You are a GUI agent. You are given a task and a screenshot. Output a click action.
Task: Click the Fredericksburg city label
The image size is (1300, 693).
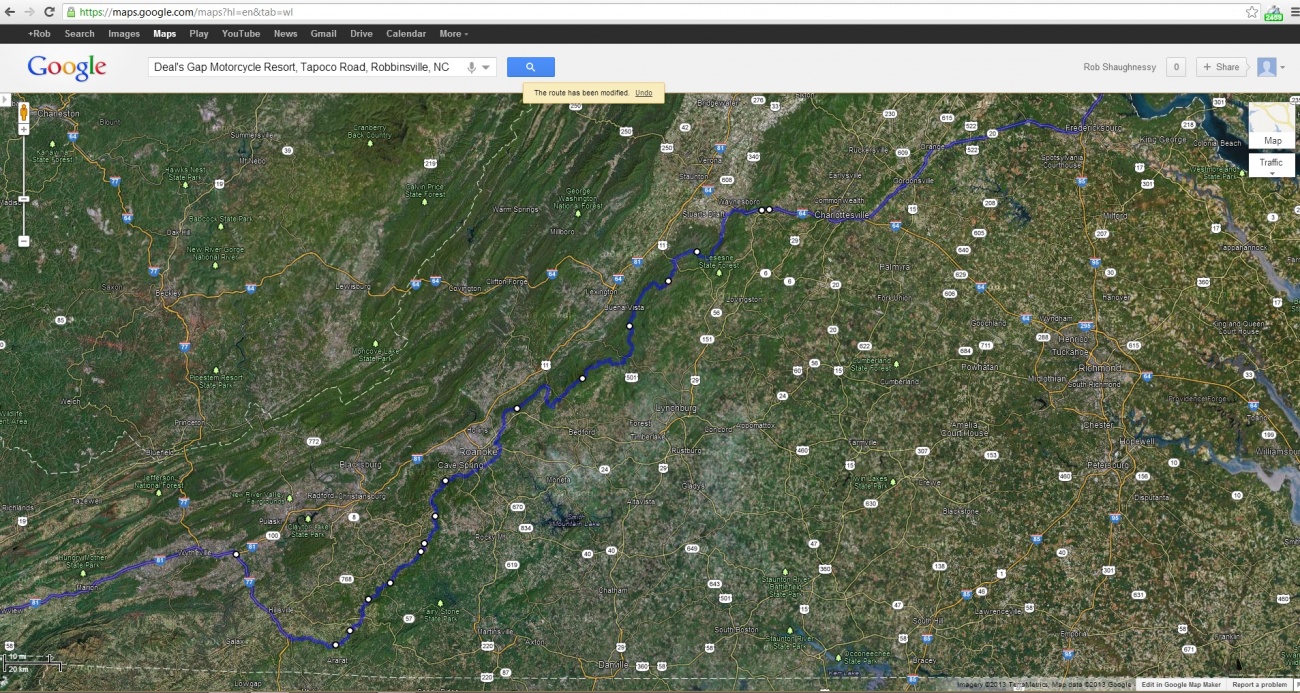point(1095,128)
